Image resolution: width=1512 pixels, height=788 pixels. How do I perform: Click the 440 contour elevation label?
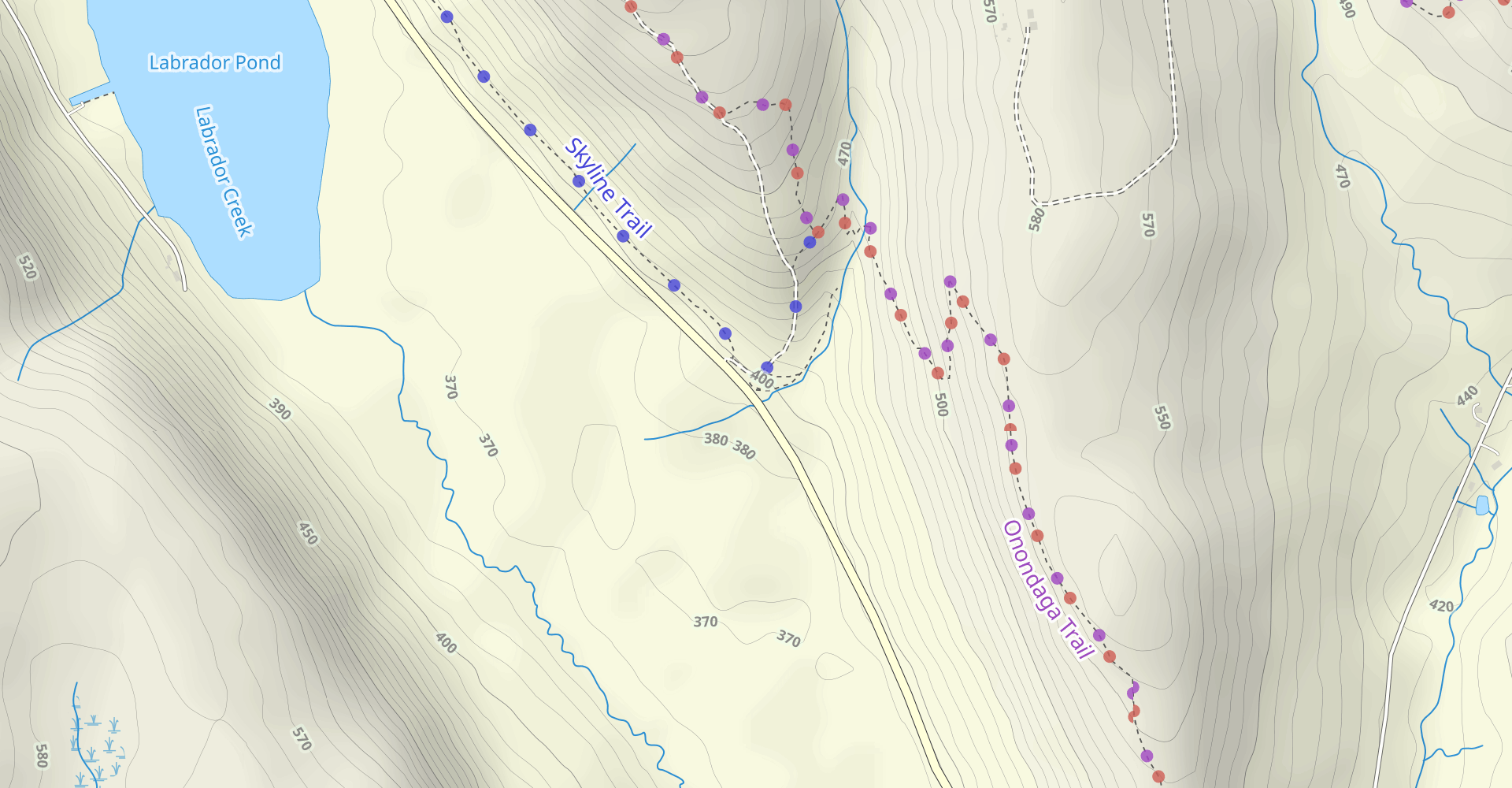pyautogui.click(x=1467, y=396)
